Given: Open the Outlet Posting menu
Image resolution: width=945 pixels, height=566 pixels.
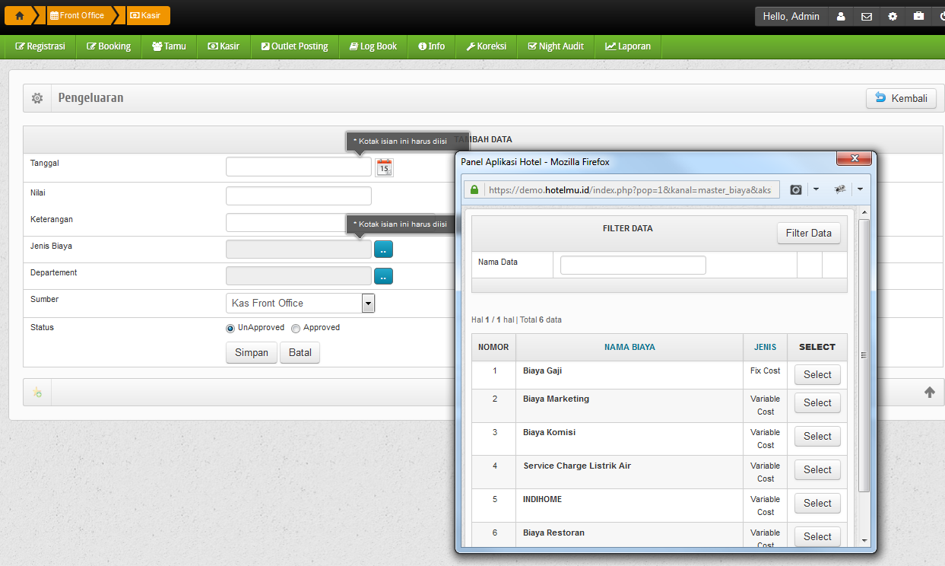Looking at the screenshot, I should [x=295, y=46].
